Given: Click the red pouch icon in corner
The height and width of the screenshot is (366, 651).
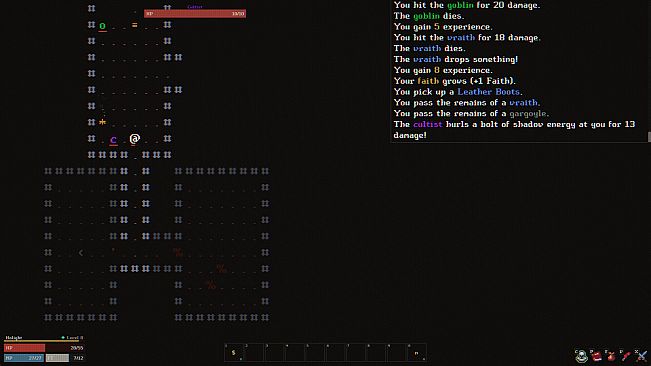Looking at the screenshot, I should pyautogui.click(x=611, y=356).
